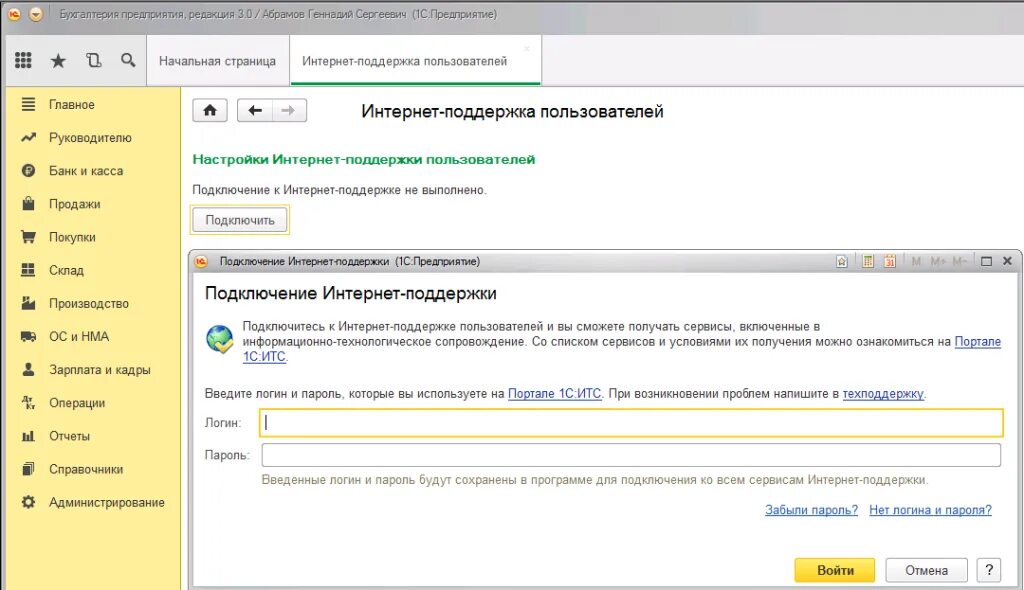
Task: Click the Войти button
Action: 835,570
